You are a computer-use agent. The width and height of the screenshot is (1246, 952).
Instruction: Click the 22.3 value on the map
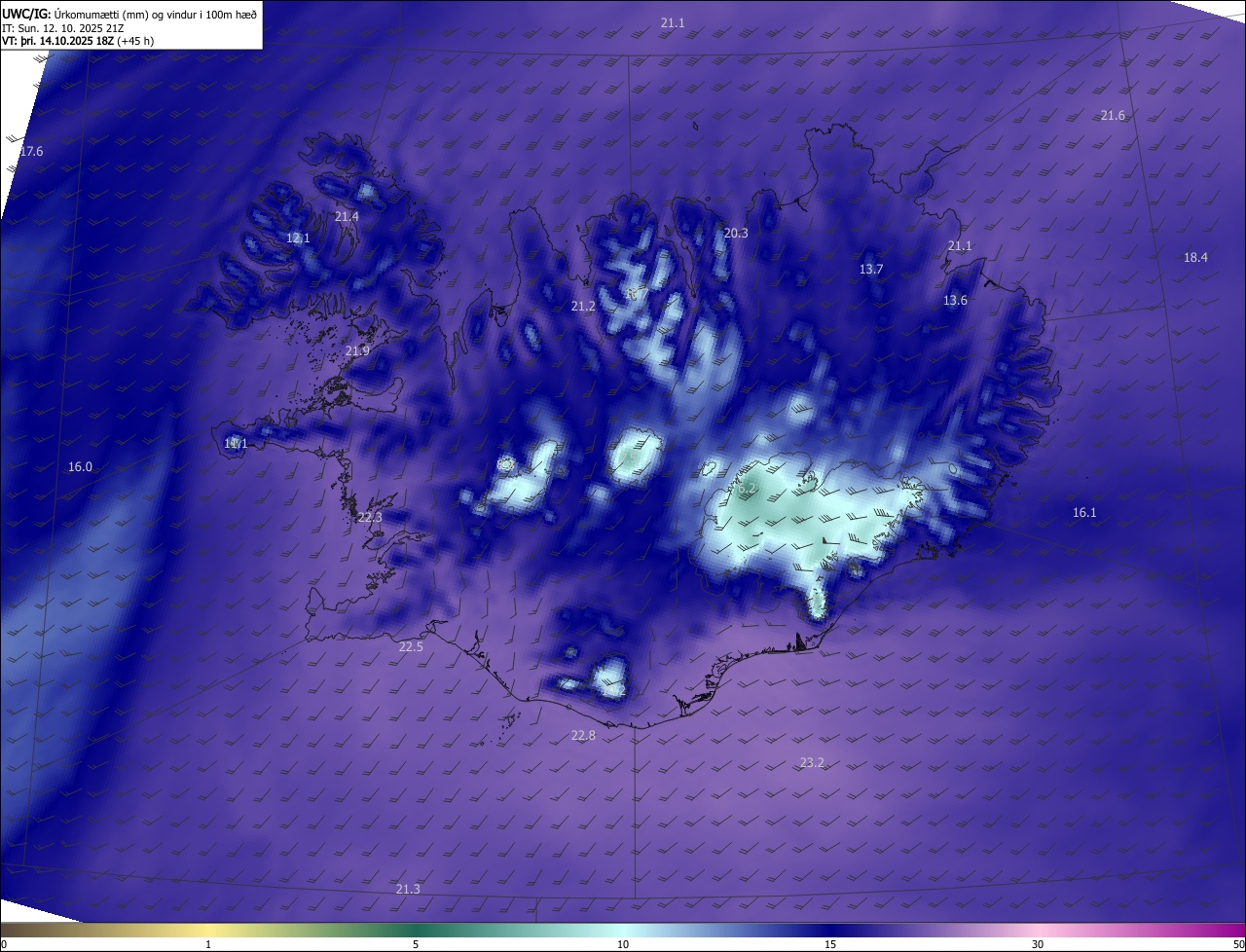[x=370, y=518]
